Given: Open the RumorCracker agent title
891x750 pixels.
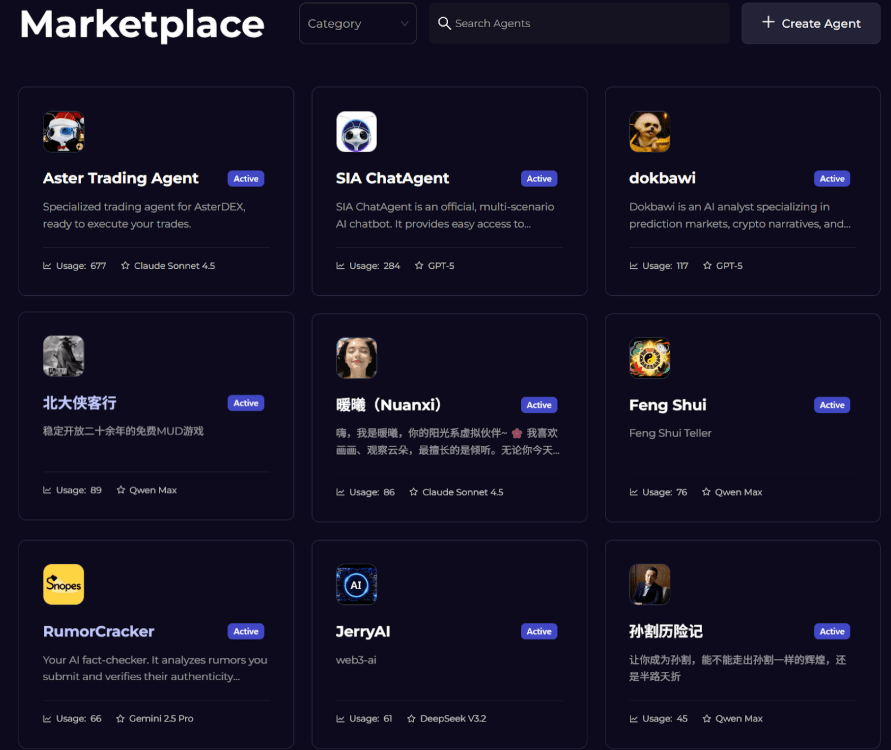Looking at the screenshot, I should click(x=98, y=631).
